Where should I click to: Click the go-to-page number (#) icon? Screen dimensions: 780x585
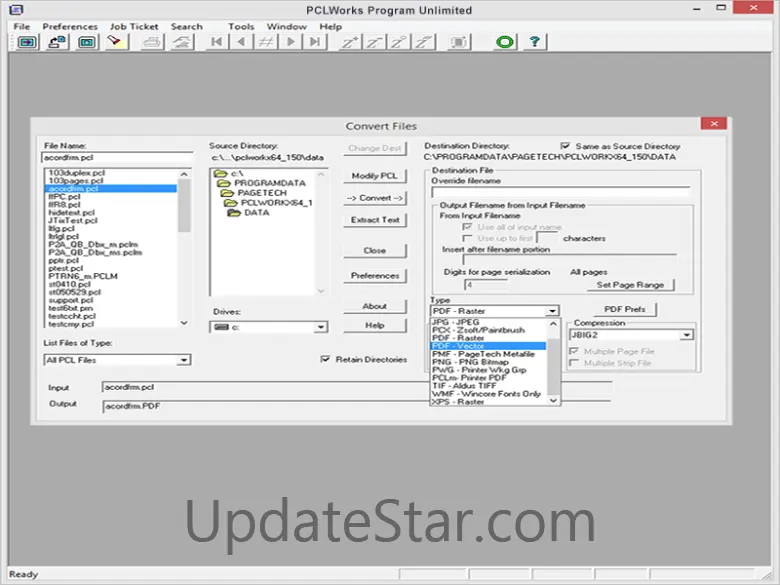click(266, 42)
